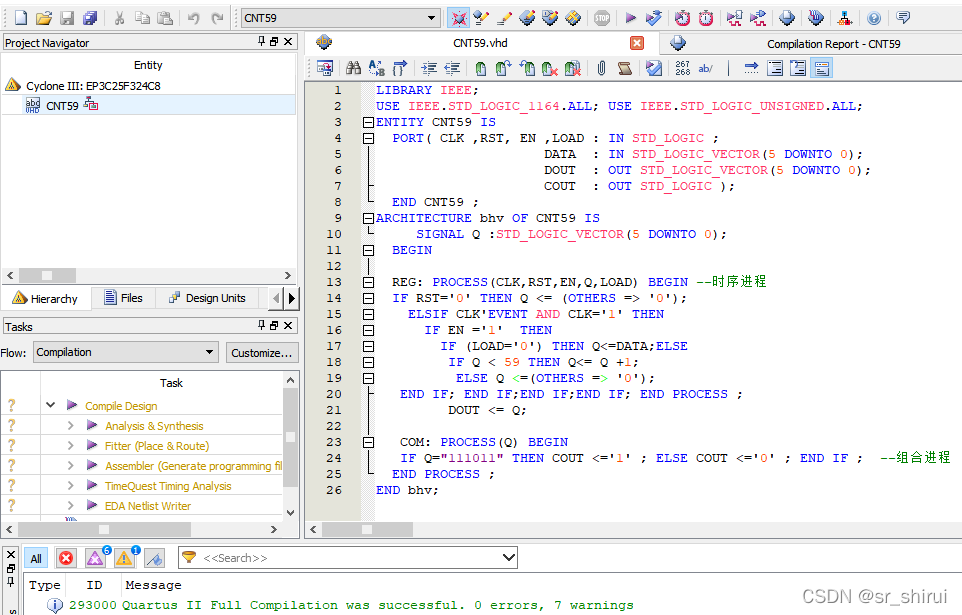Screen dimensions: 962x615
Task: Create a new file from the toolbar
Action: pyautogui.click(x=21, y=18)
